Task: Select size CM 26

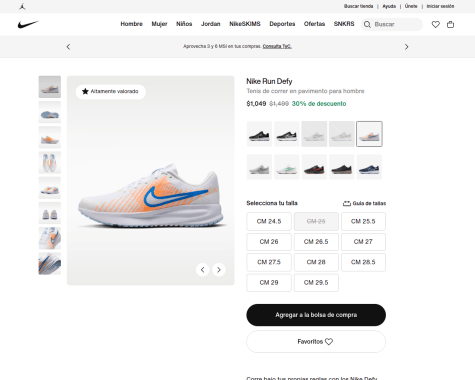Action: click(x=269, y=242)
